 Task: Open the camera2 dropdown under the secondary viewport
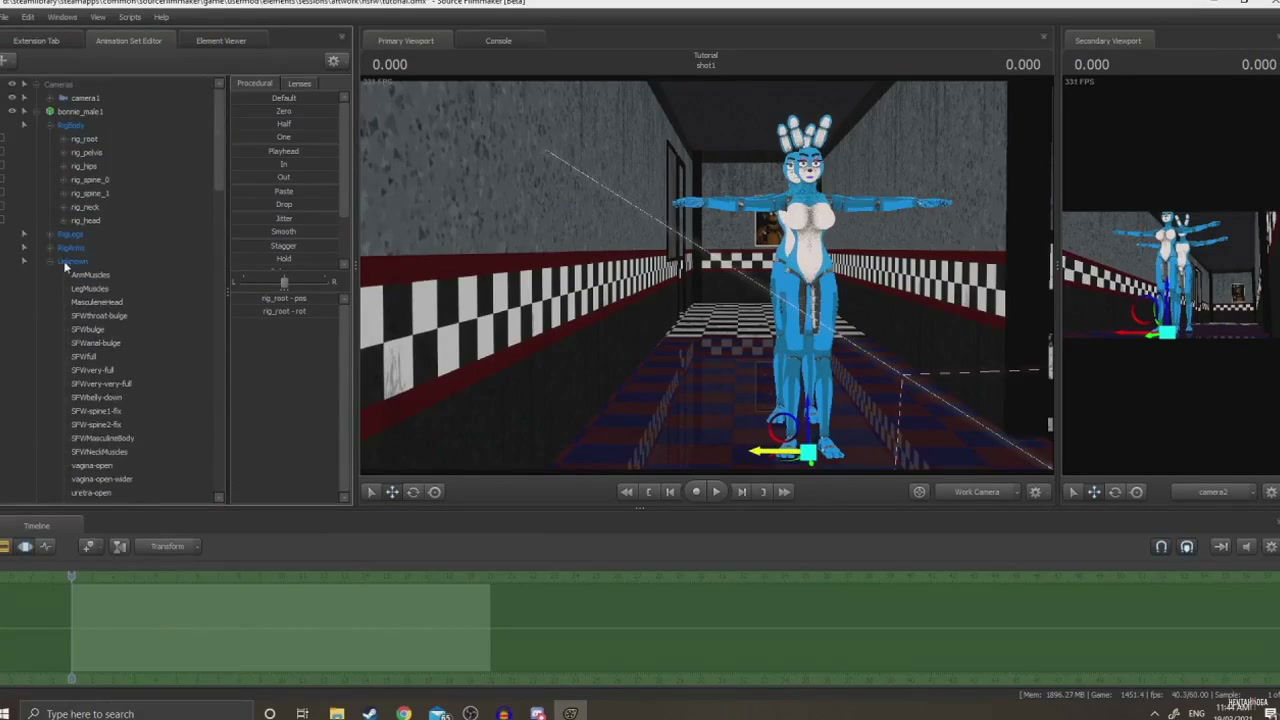coord(1212,491)
